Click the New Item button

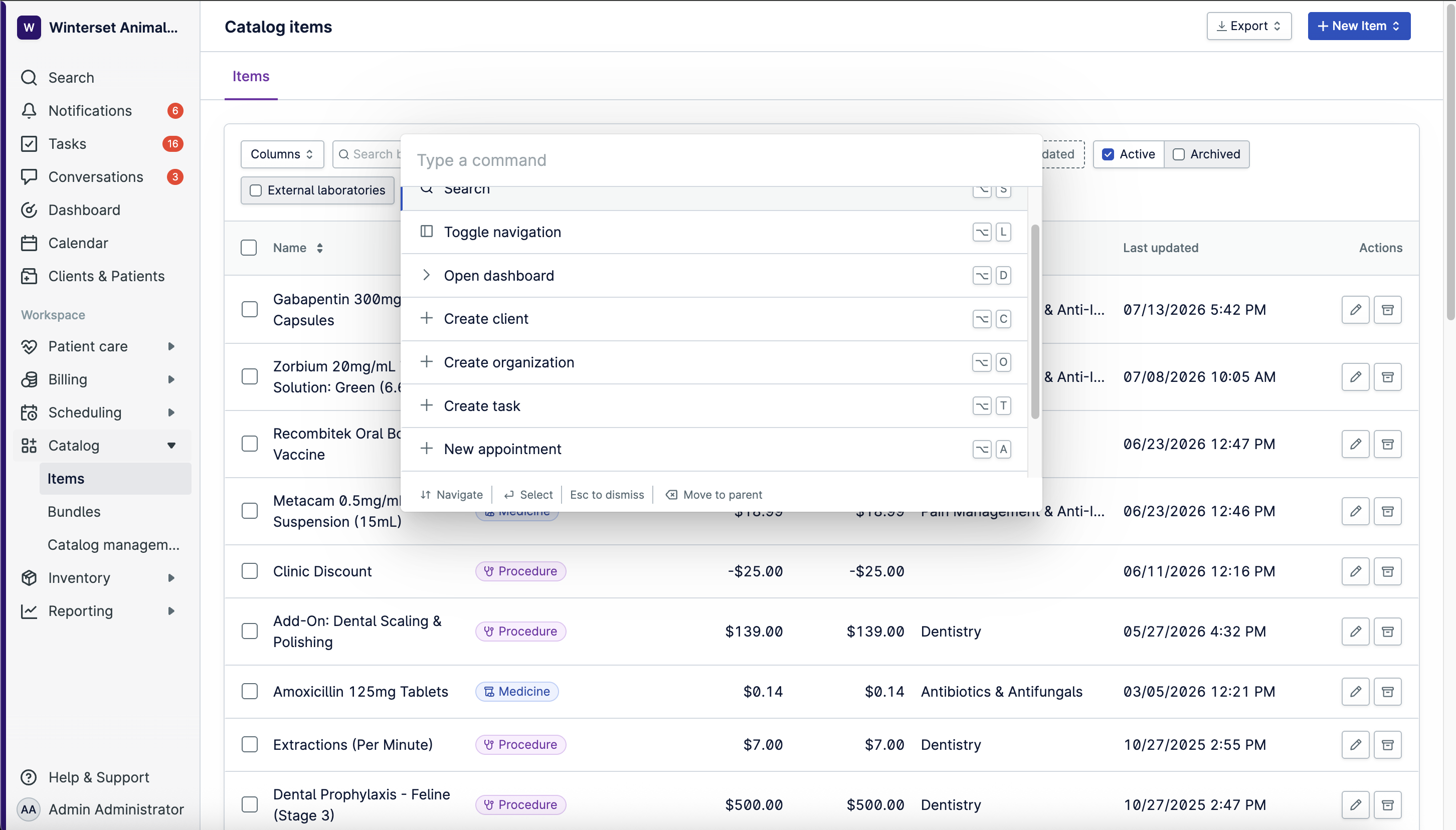coord(1359,26)
